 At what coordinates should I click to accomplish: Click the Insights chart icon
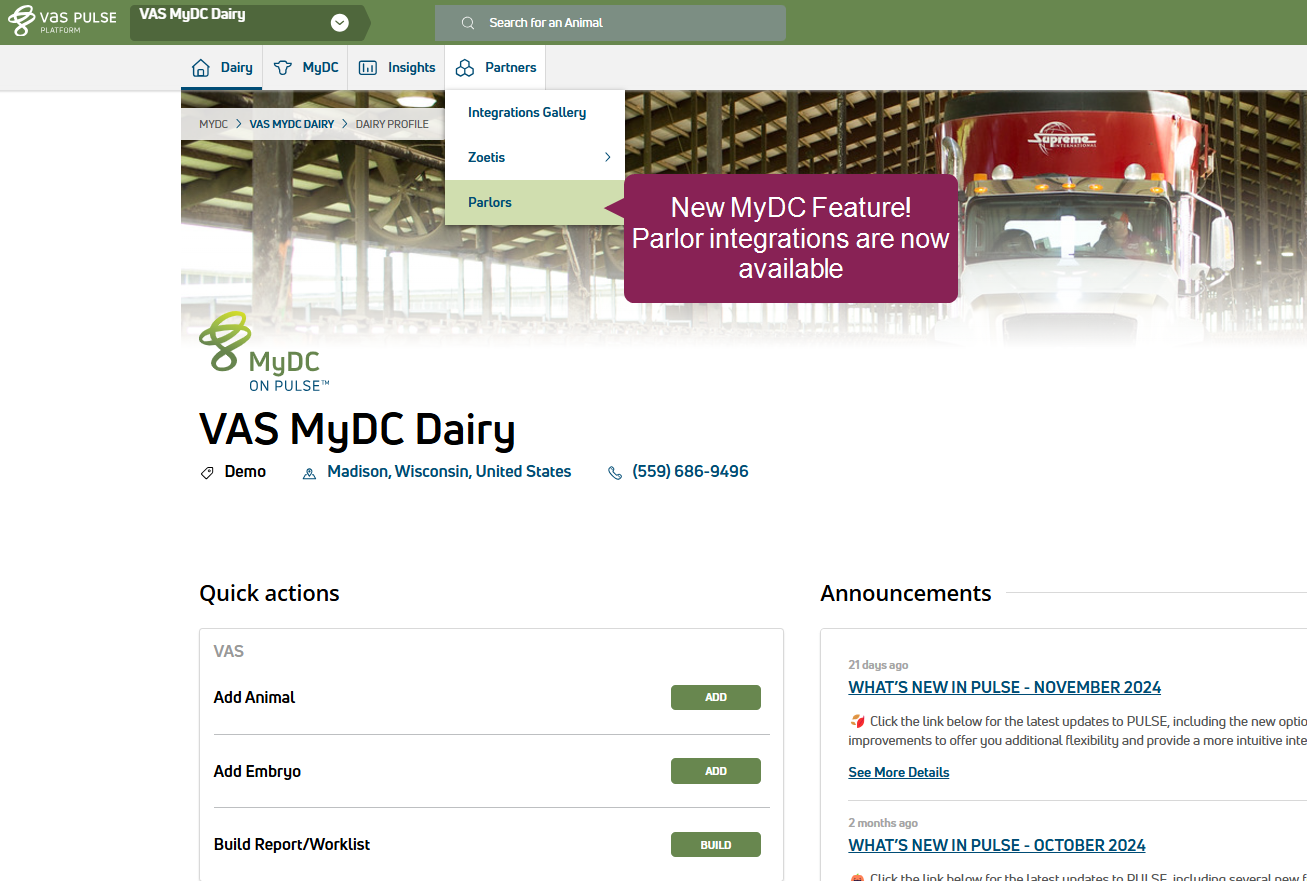click(368, 68)
